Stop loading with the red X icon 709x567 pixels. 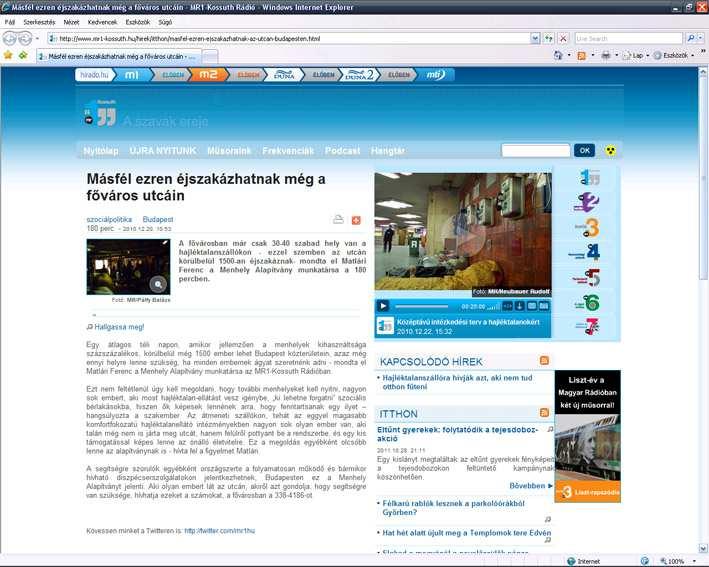pos(563,38)
